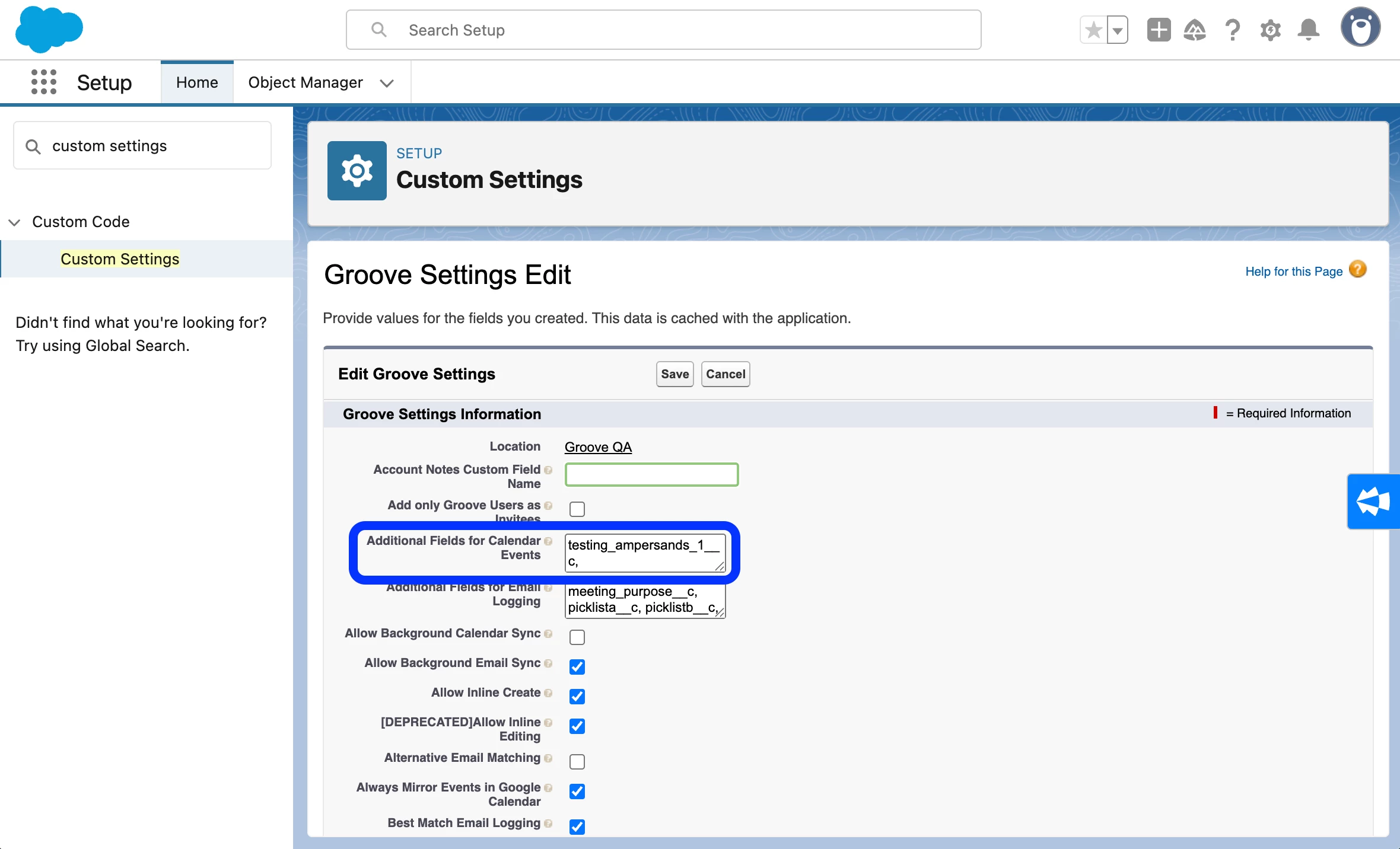The height and width of the screenshot is (849, 1400).
Task: Open the user profile avatar
Action: (1360, 27)
